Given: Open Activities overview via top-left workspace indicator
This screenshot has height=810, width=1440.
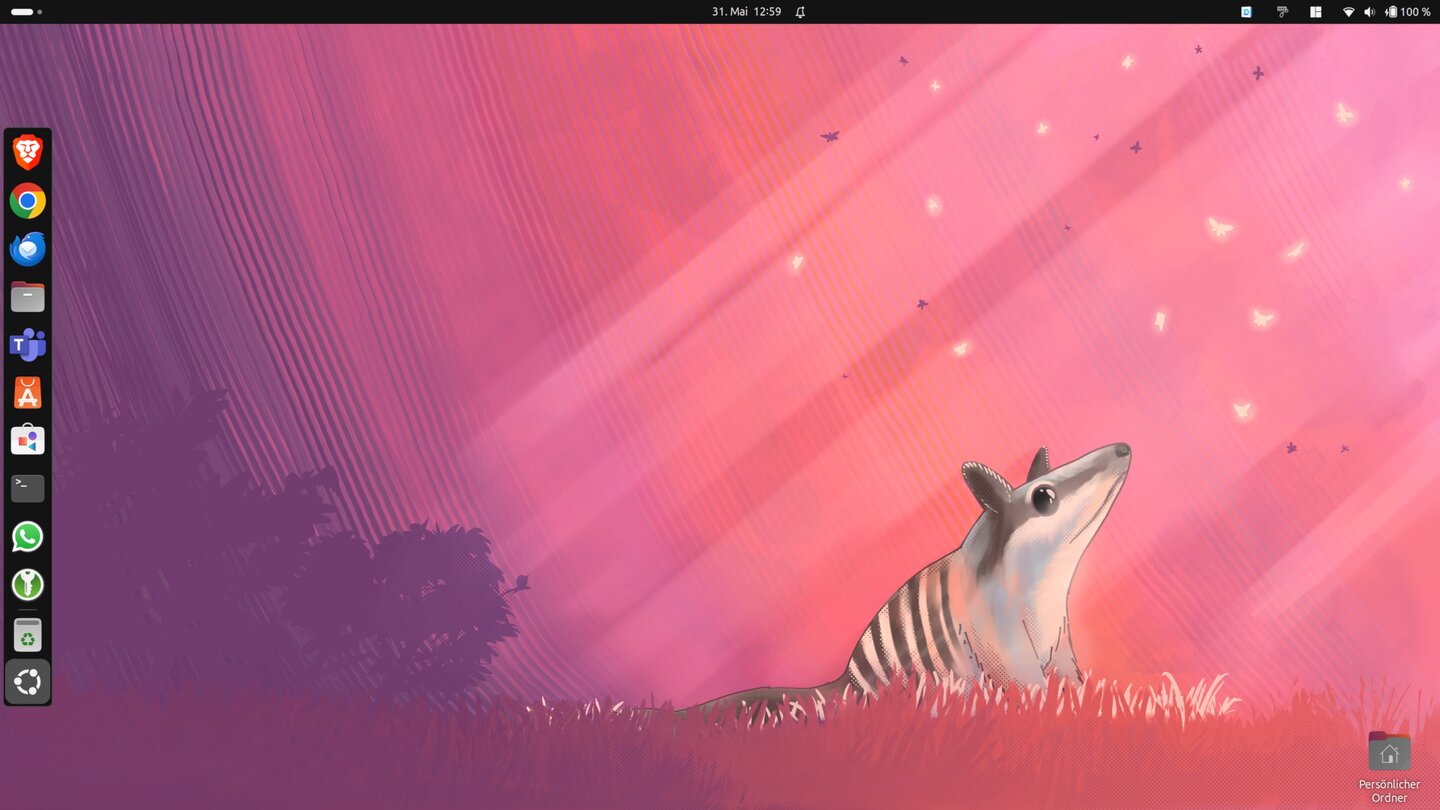Looking at the screenshot, I should tap(26, 12).
